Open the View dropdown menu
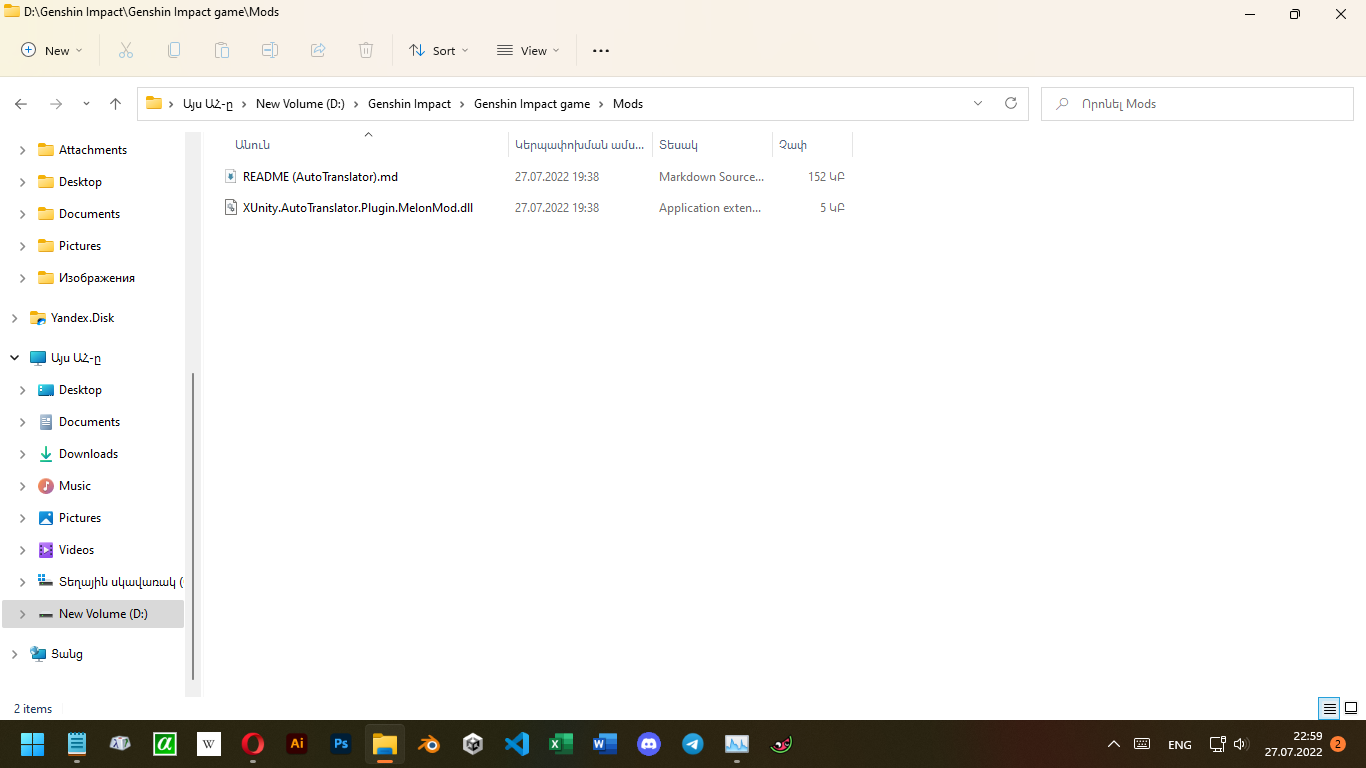This screenshot has height=768, width=1366. coord(528,50)
